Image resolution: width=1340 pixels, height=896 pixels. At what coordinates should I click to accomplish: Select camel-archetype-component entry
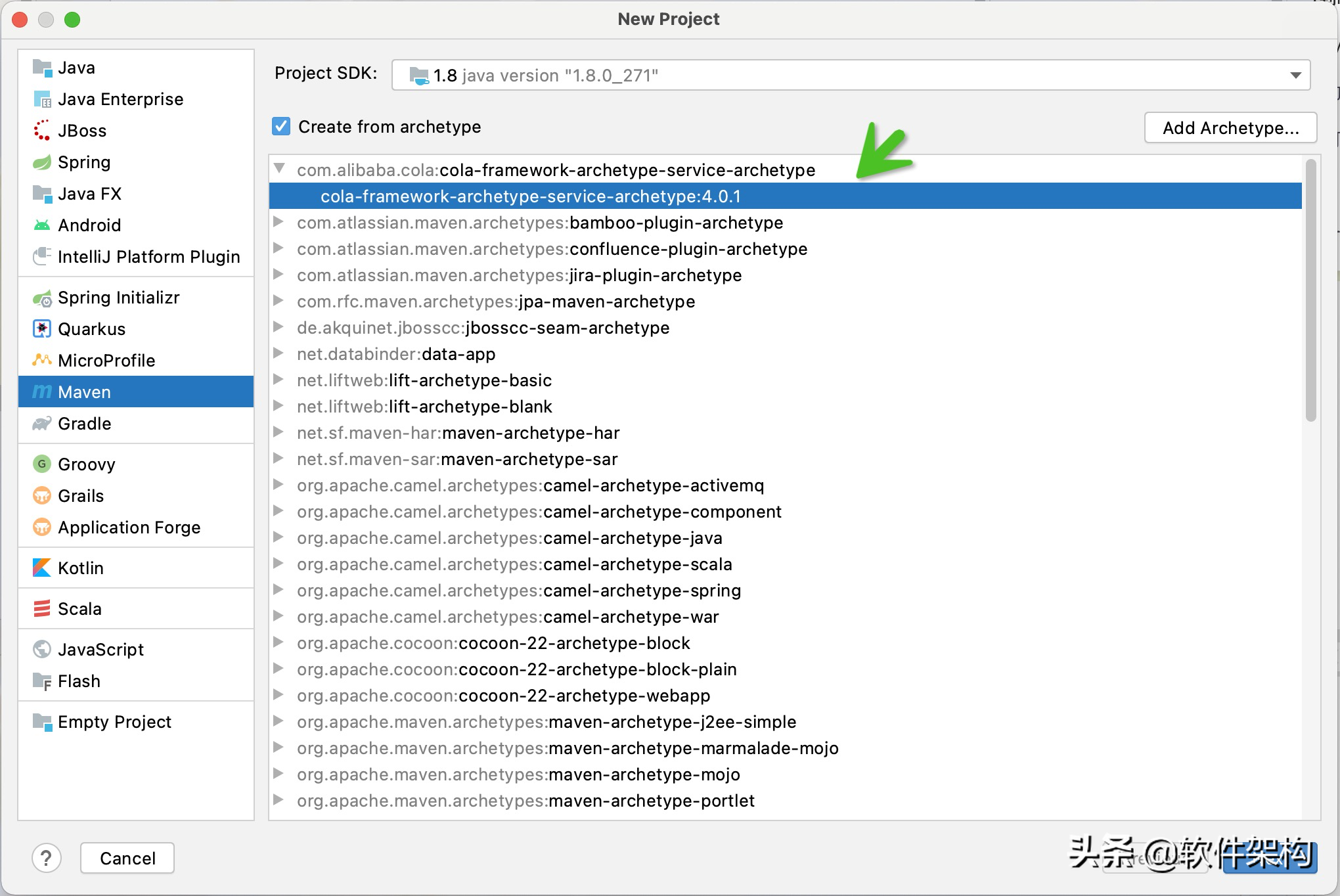click(x=785, y=512)
